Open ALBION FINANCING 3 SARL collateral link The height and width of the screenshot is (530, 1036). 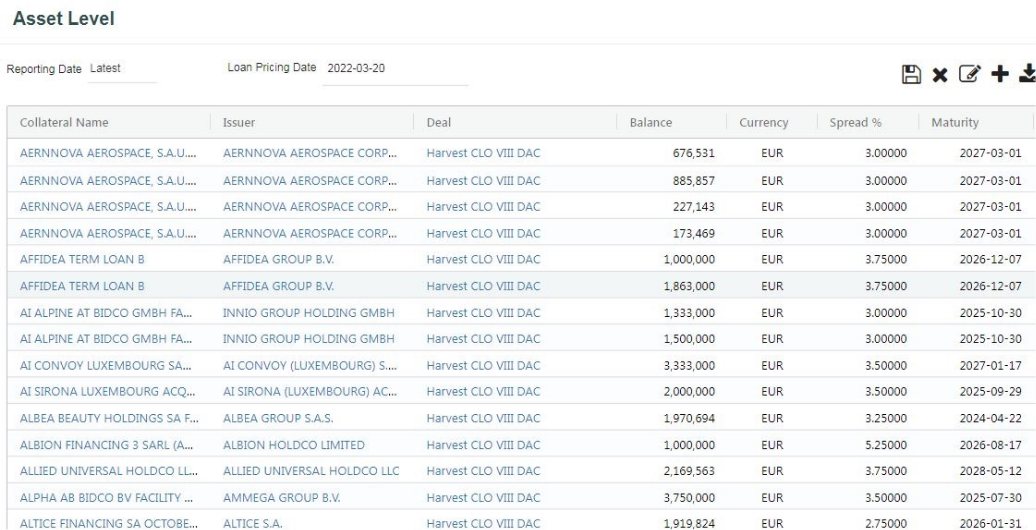click(x=106, y=445)
